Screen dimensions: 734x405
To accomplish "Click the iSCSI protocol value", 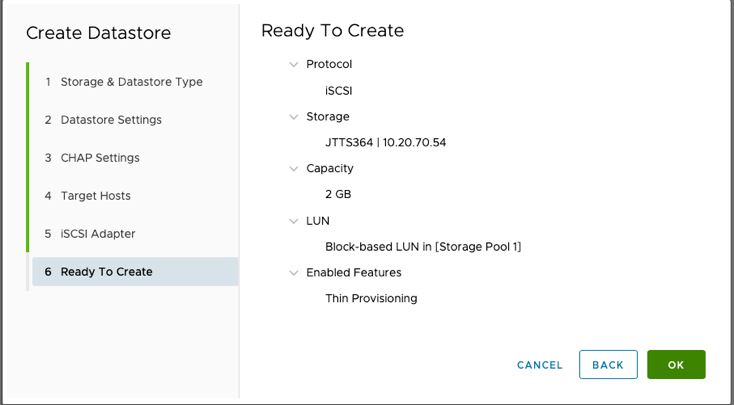I will (339, 90).
